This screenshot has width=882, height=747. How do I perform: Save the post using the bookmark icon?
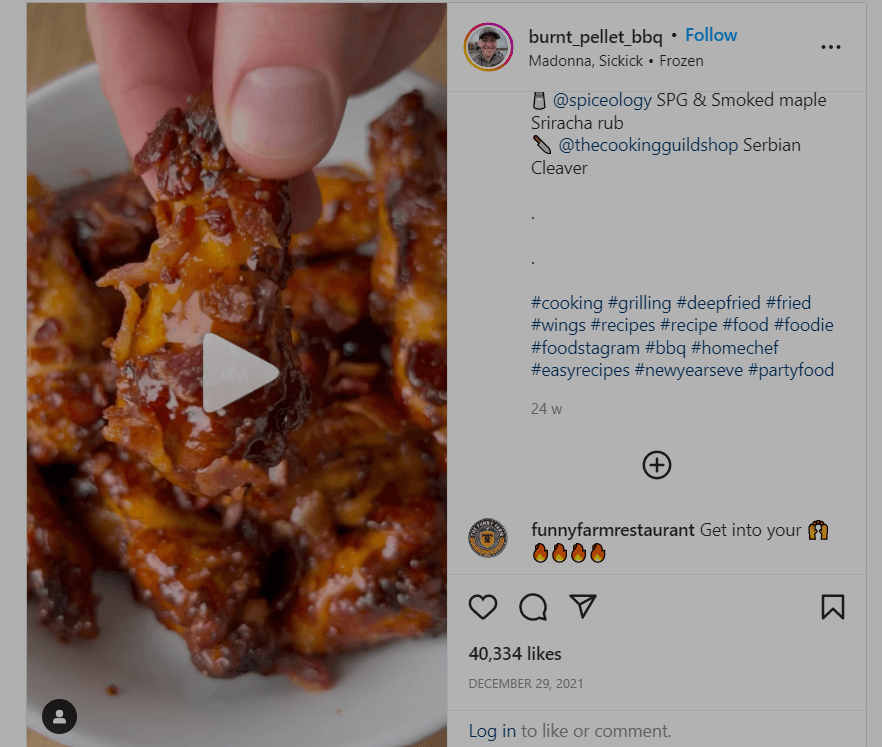(x=833, y=606)
